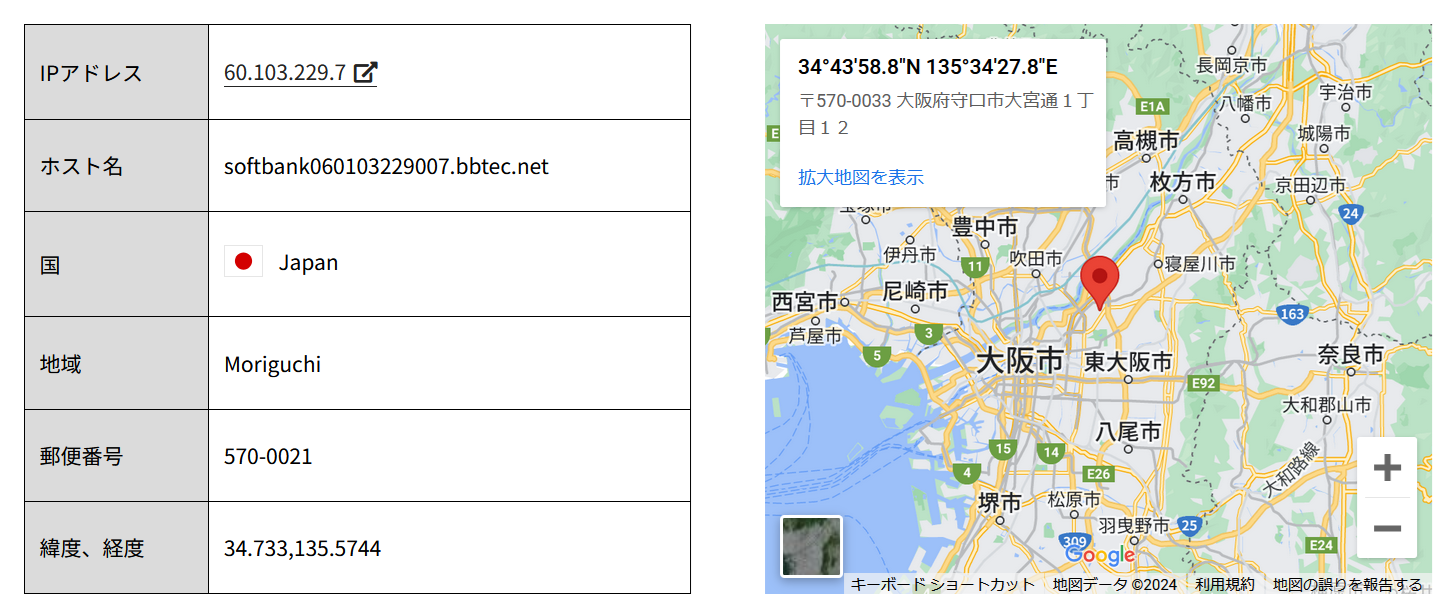Click the 羽曳野市 label on the map
This screenshot has height=605, width=1448.
pos(1133,525)
